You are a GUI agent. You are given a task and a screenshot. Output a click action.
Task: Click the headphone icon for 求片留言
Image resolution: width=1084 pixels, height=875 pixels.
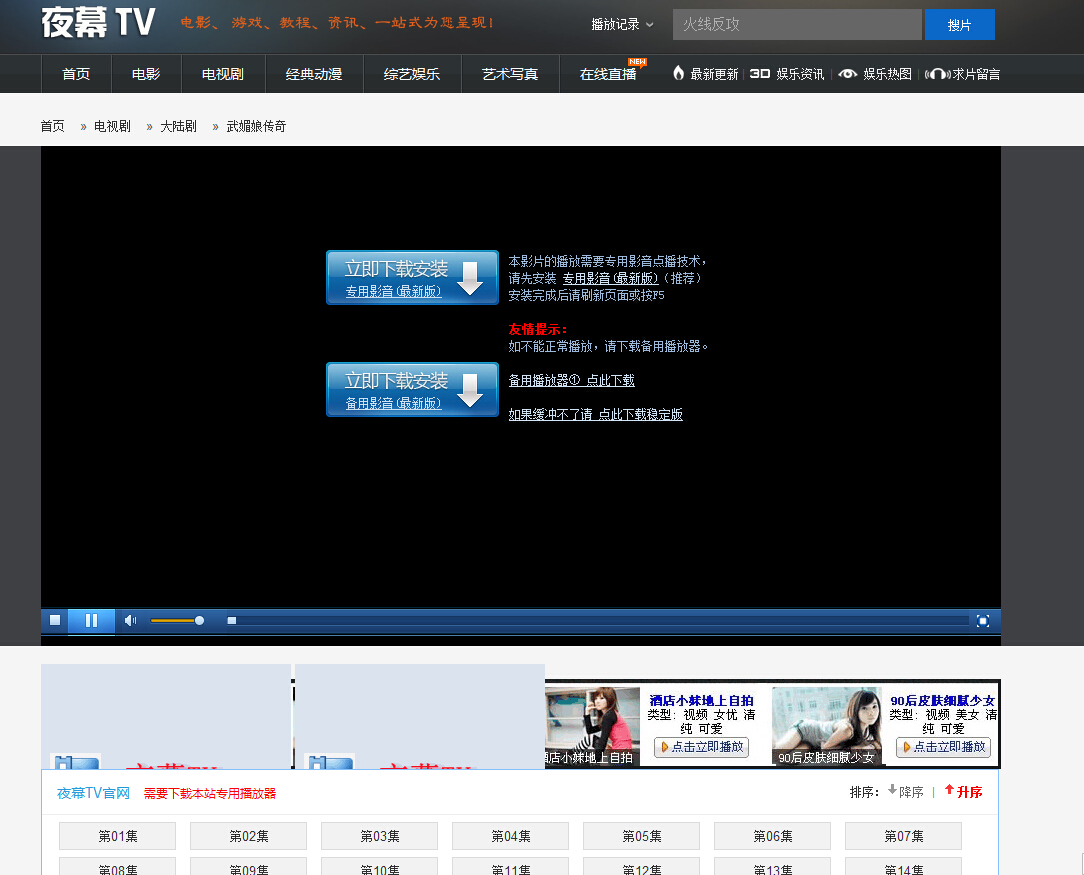click(937, 74)
